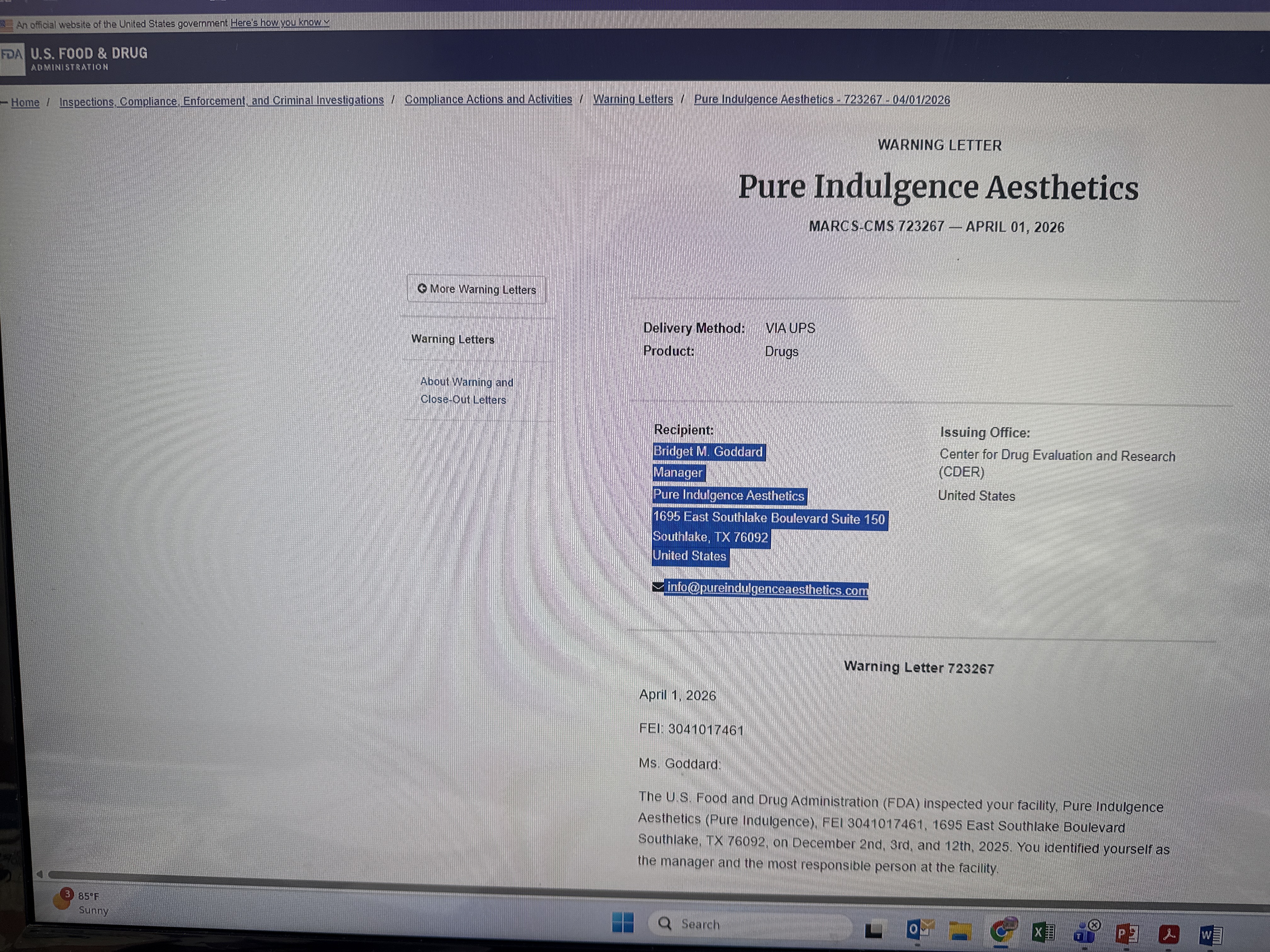Go to the Home breadcrumb link
This screenshot has height=952, width=1270.
pyautogui.click(x=25, y=103)
